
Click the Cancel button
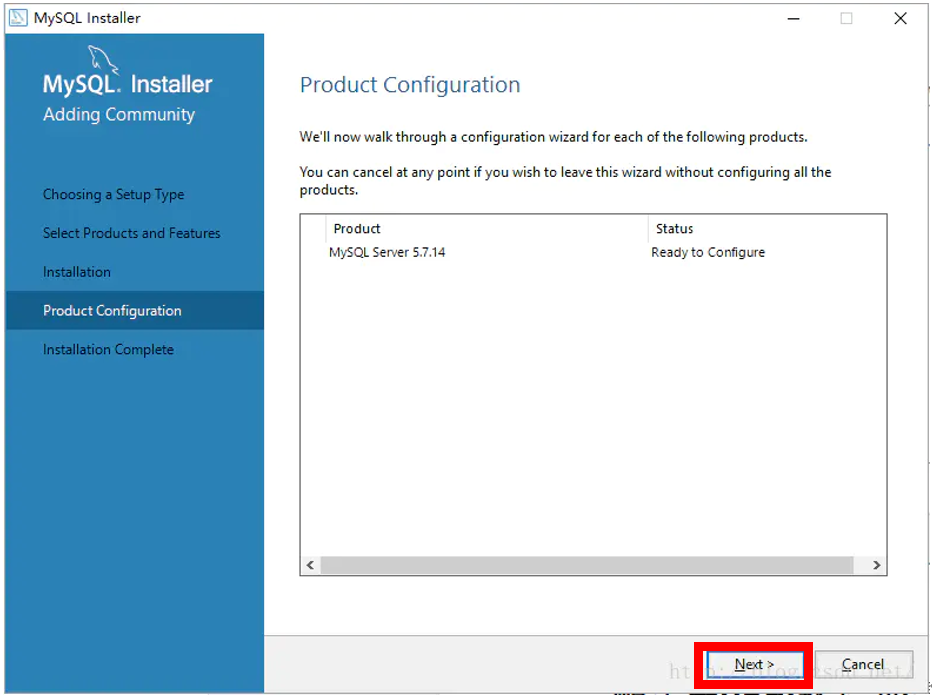[863, 664]
